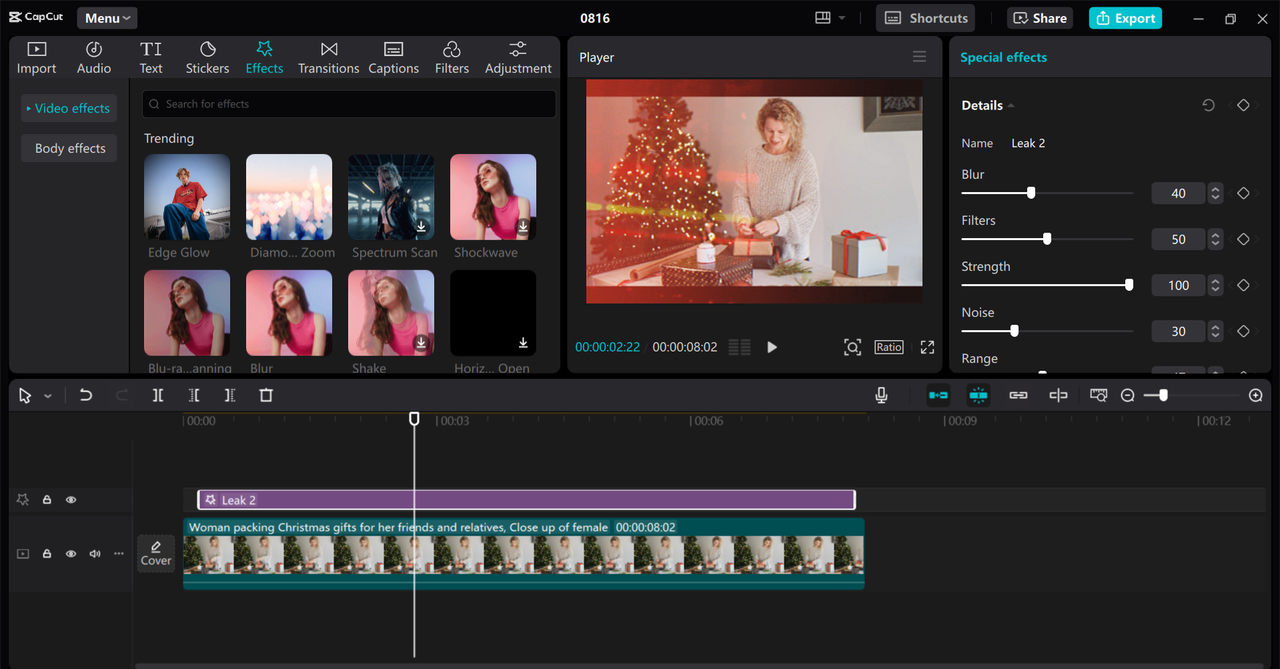Click the Ratio button in Player

(889, 347)
